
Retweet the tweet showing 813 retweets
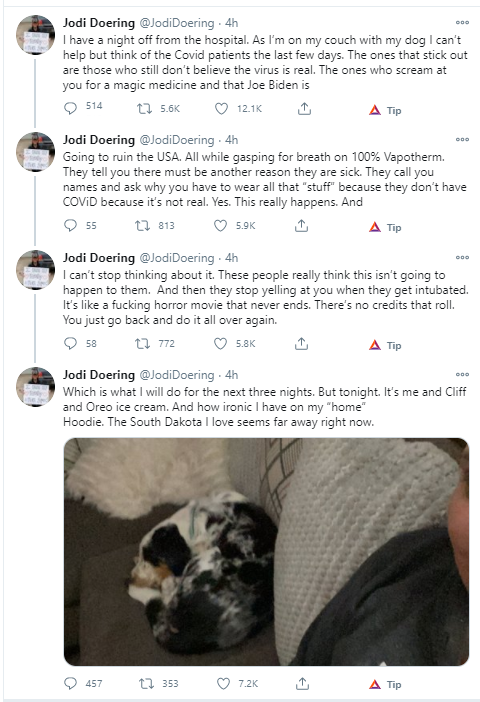point(143,226)
